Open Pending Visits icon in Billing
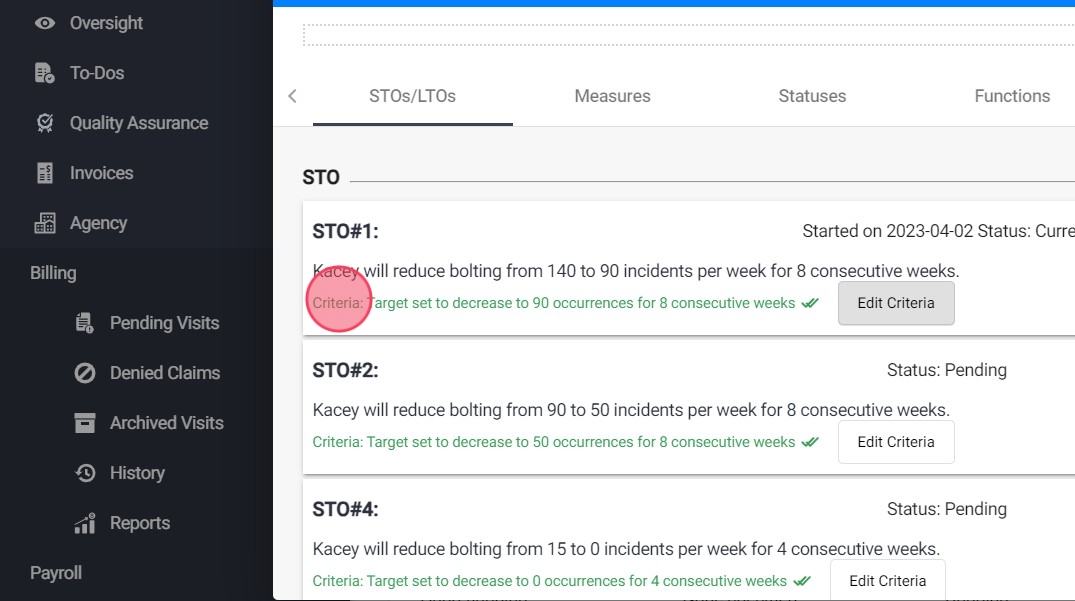Viewport: 1075px width, 601px height. click(85, 323)
